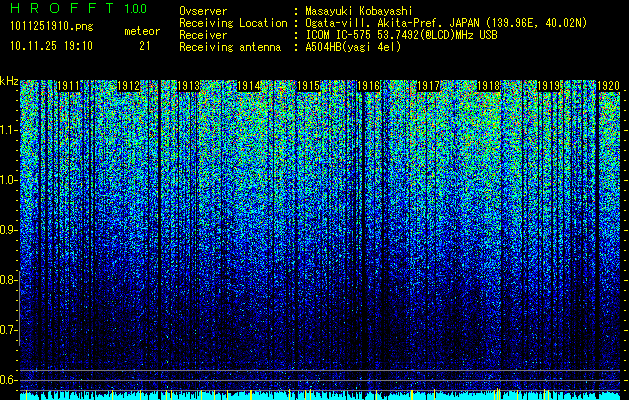Click the 0.7 frequency axis label
The height and width of the screenshot is (400, 629).
8,330
